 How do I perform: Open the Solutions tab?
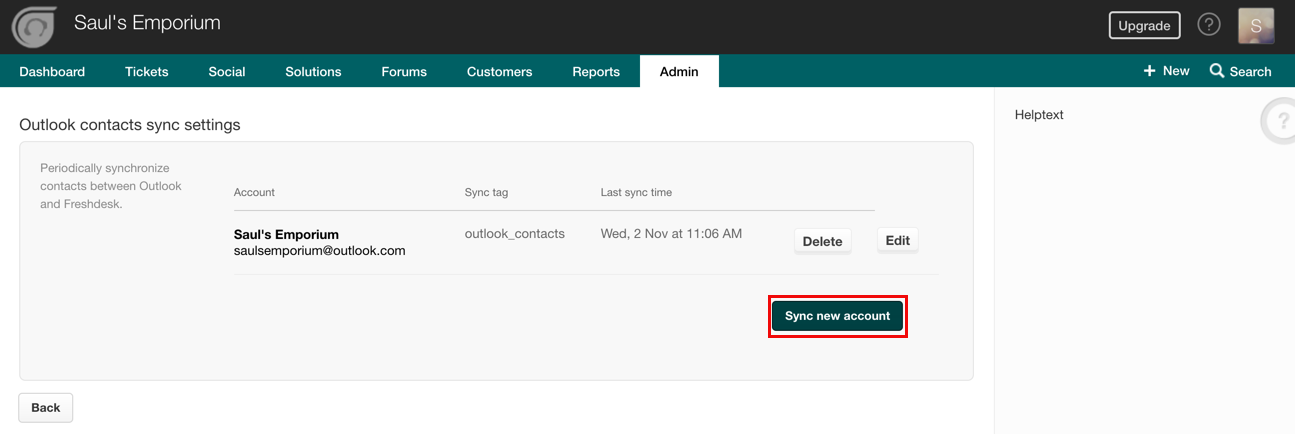313,71
